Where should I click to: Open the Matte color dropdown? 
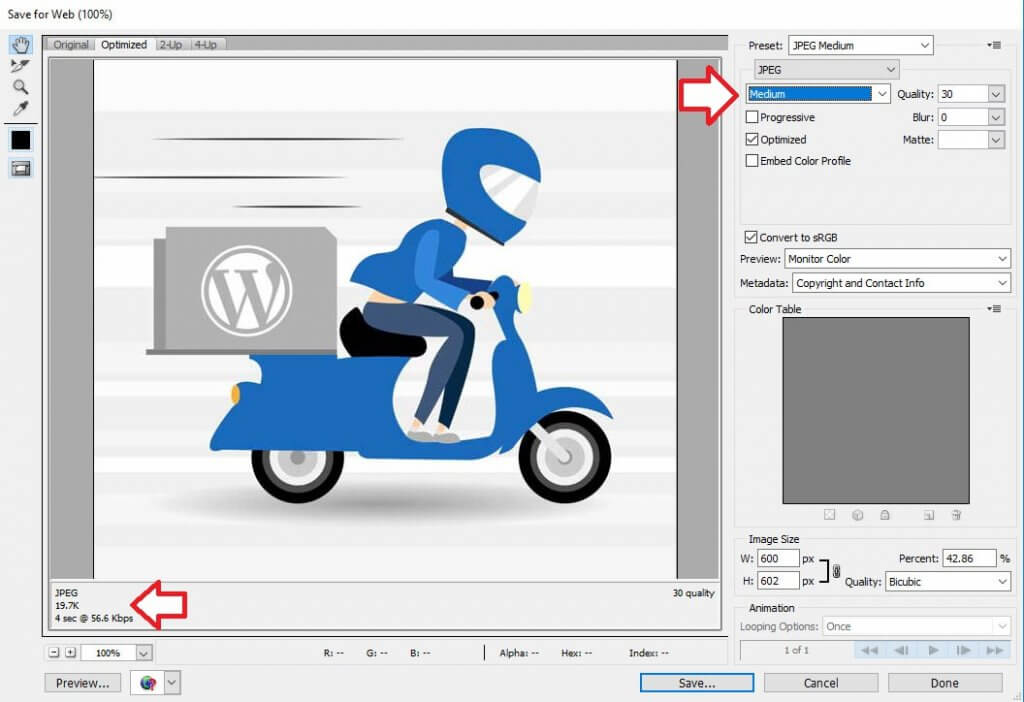point(995,140)
